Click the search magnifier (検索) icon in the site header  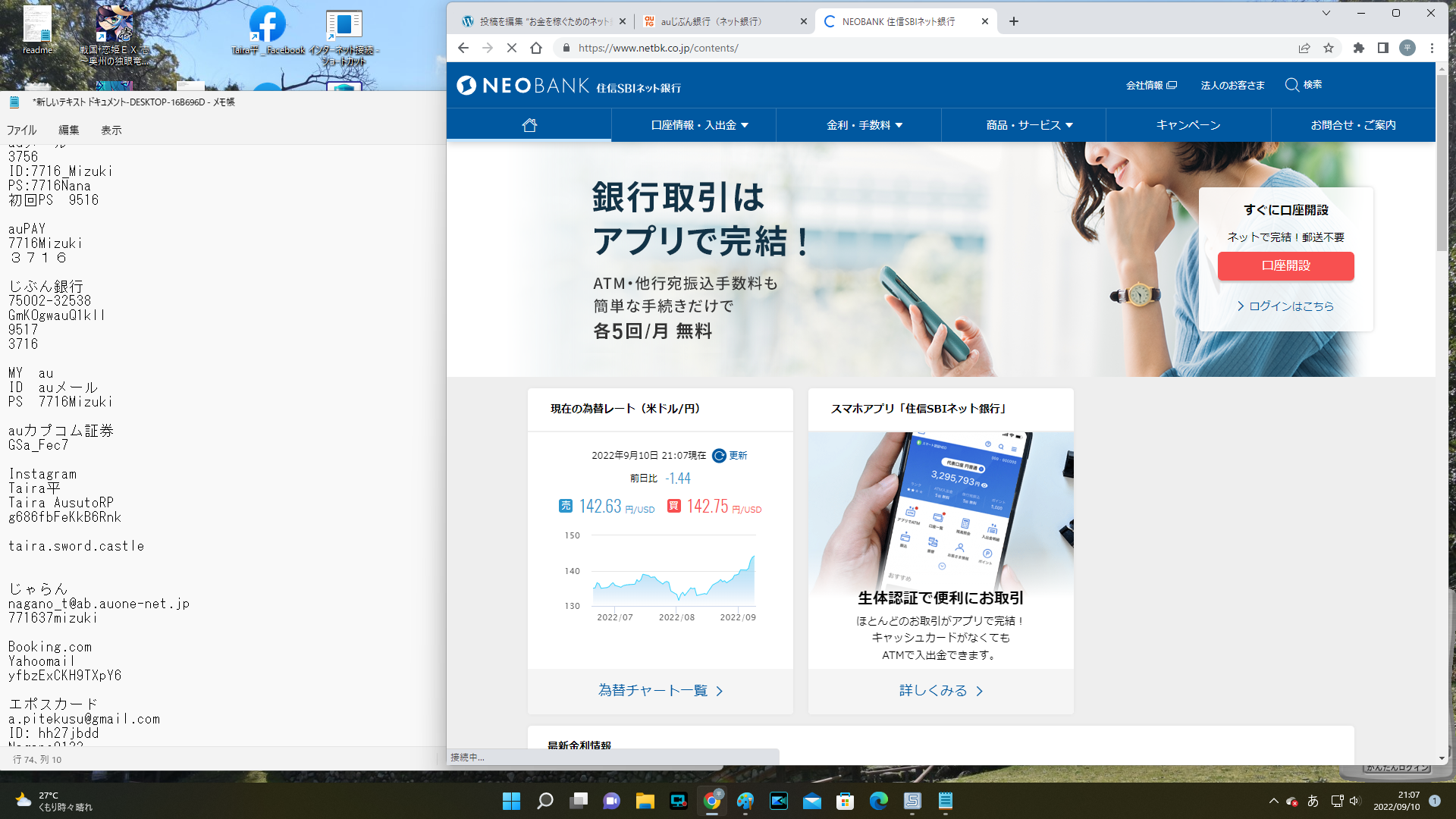click(x=1292, y=85)
